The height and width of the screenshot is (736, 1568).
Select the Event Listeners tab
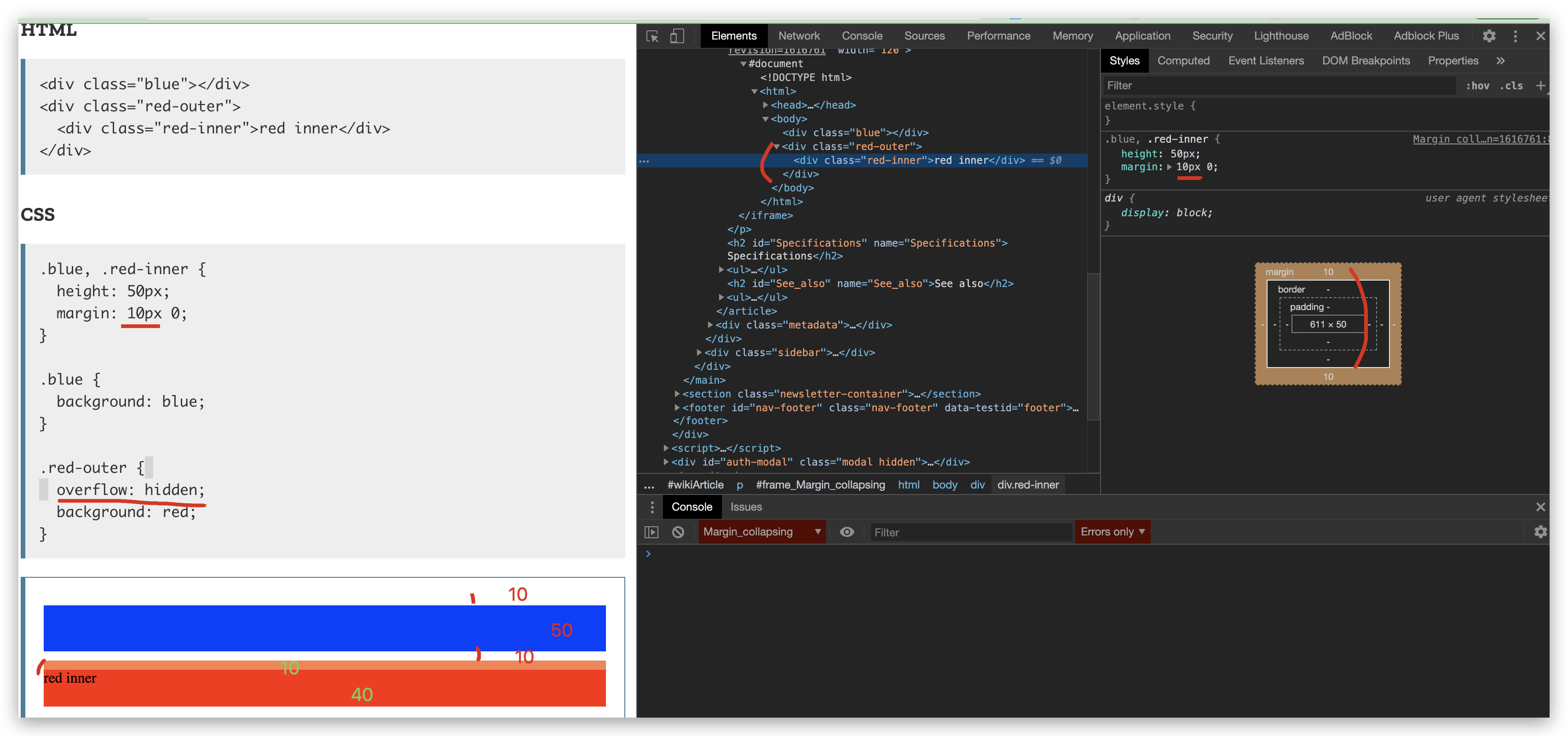point(1265,61)
